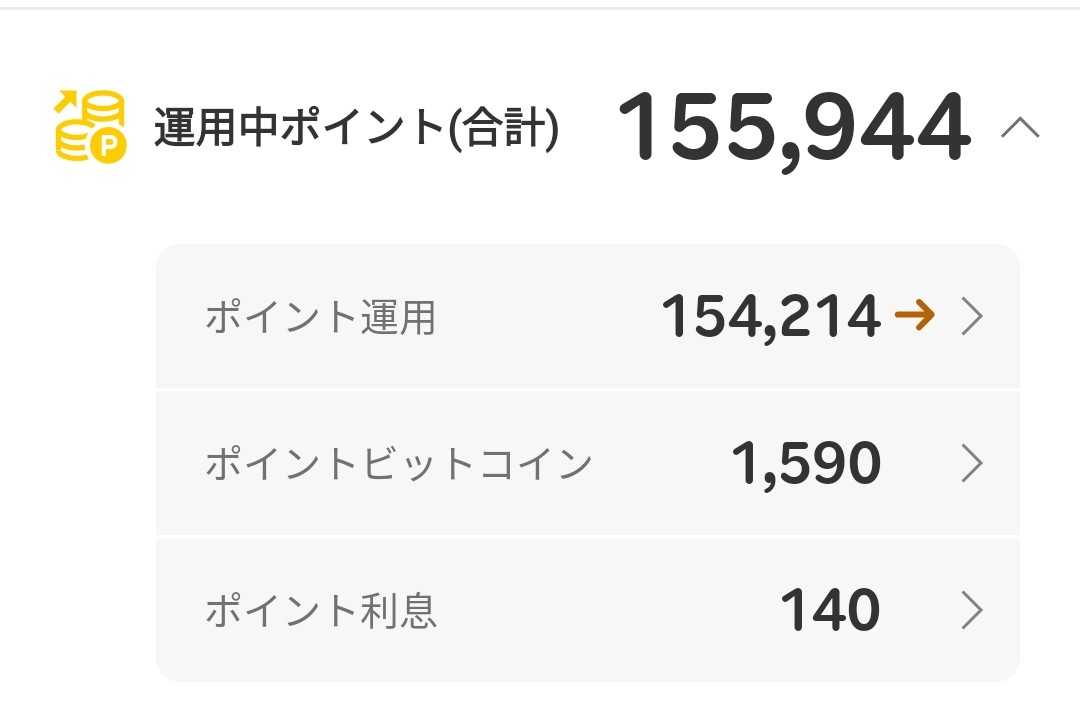This screenshot has width=1080, height=703.
Task: Open ポイントビットコイン via its right chevron
Action: [x=972, y=463]
